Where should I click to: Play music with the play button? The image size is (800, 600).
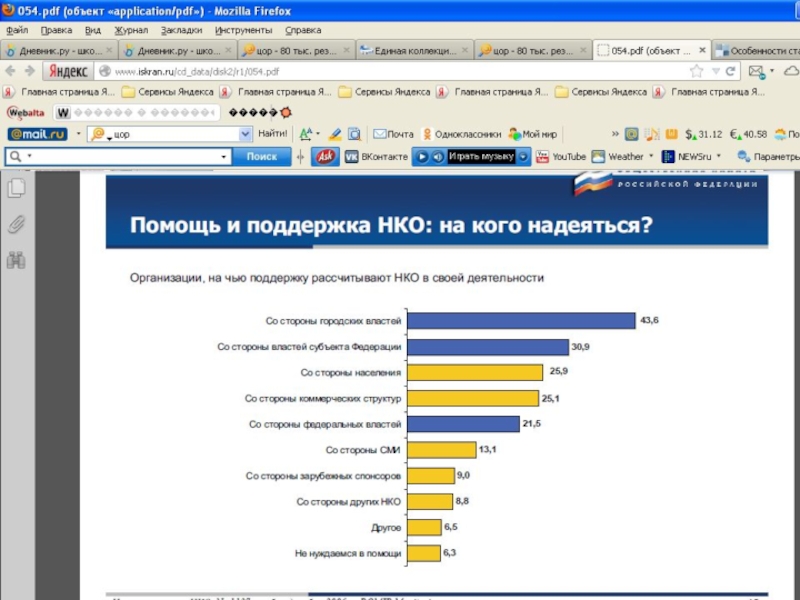point(422,157)
